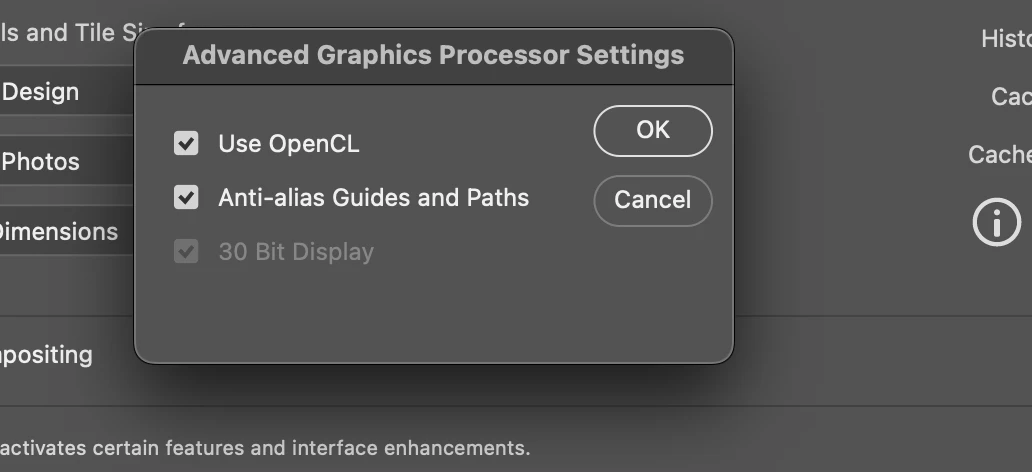The height and width of the screenshot is (472, 1032).
Task: Click the "Anti-alias Guides and Paths" label
Action: click(373, 197)
